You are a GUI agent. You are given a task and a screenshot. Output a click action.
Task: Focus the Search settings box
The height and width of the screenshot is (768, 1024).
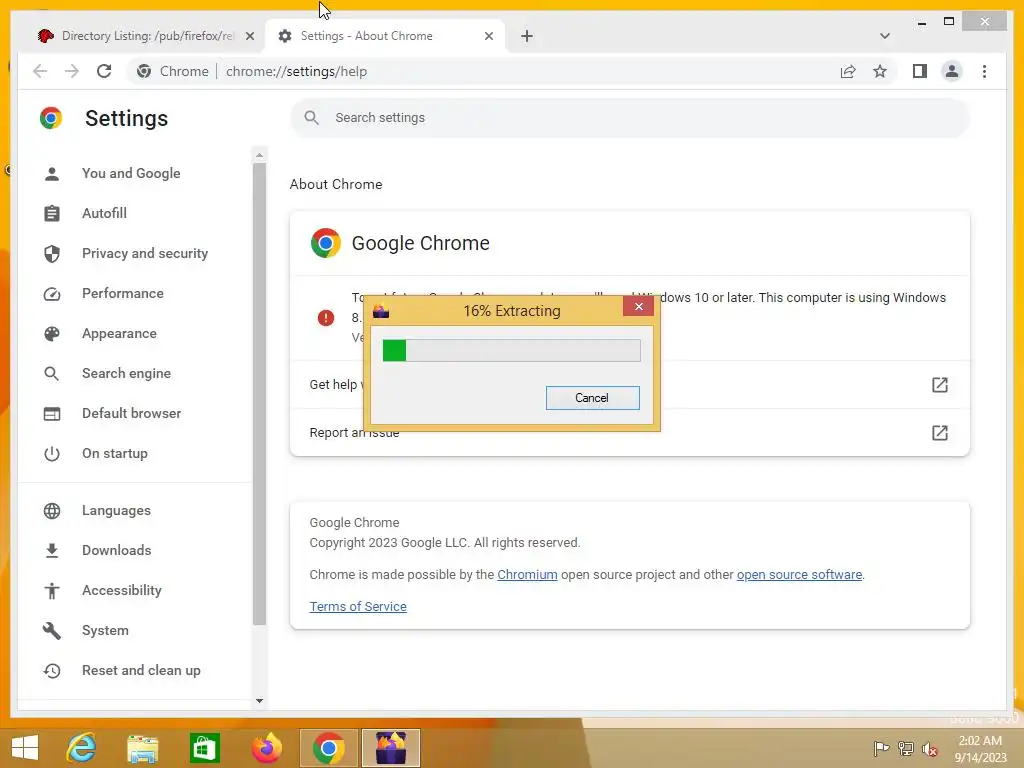click(x=630, y=118)
